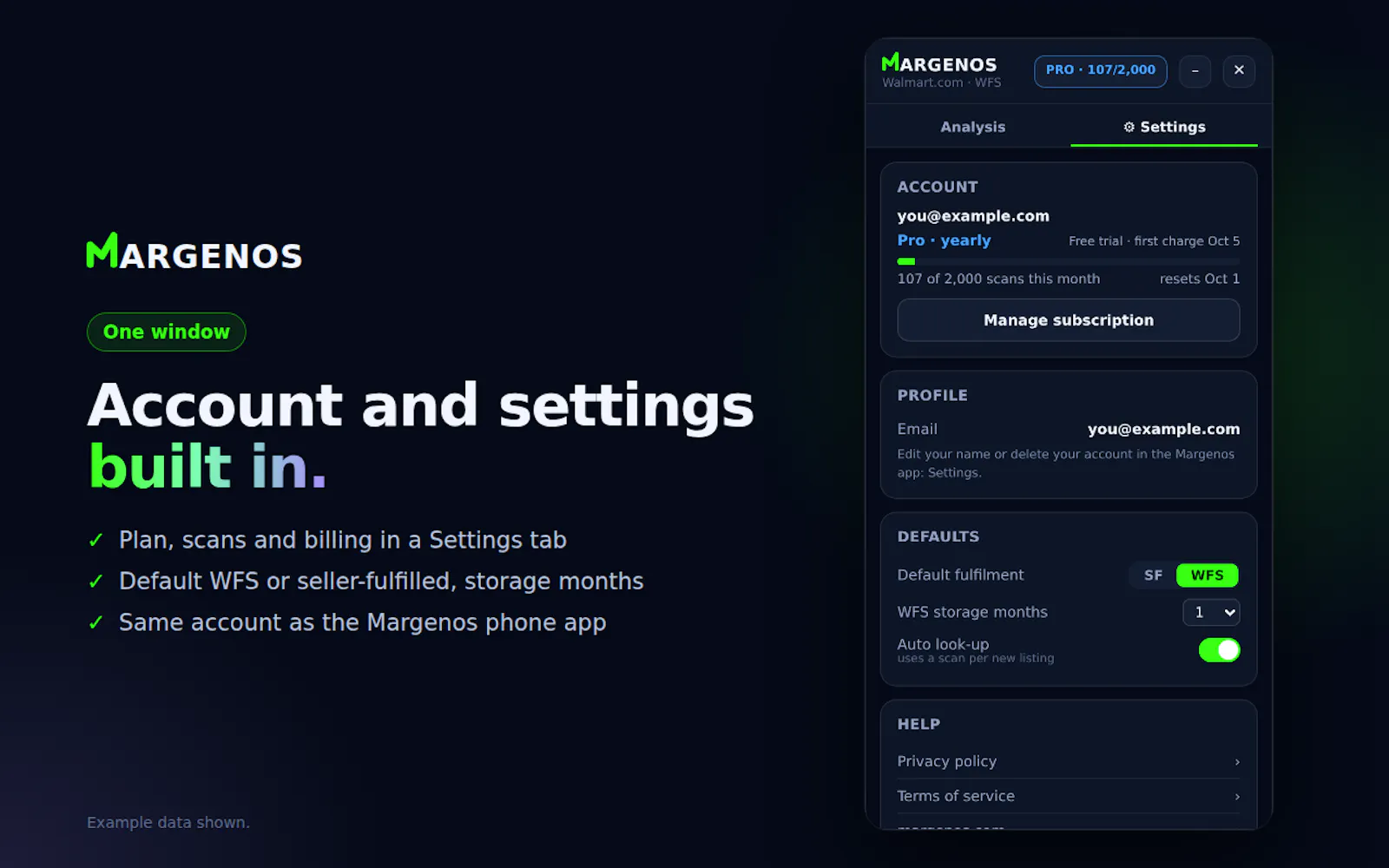Screen dimensions: 1389x868
Task: Click the scans usage progress bar
Action: pyautogui.click(x=1068, y=261)
